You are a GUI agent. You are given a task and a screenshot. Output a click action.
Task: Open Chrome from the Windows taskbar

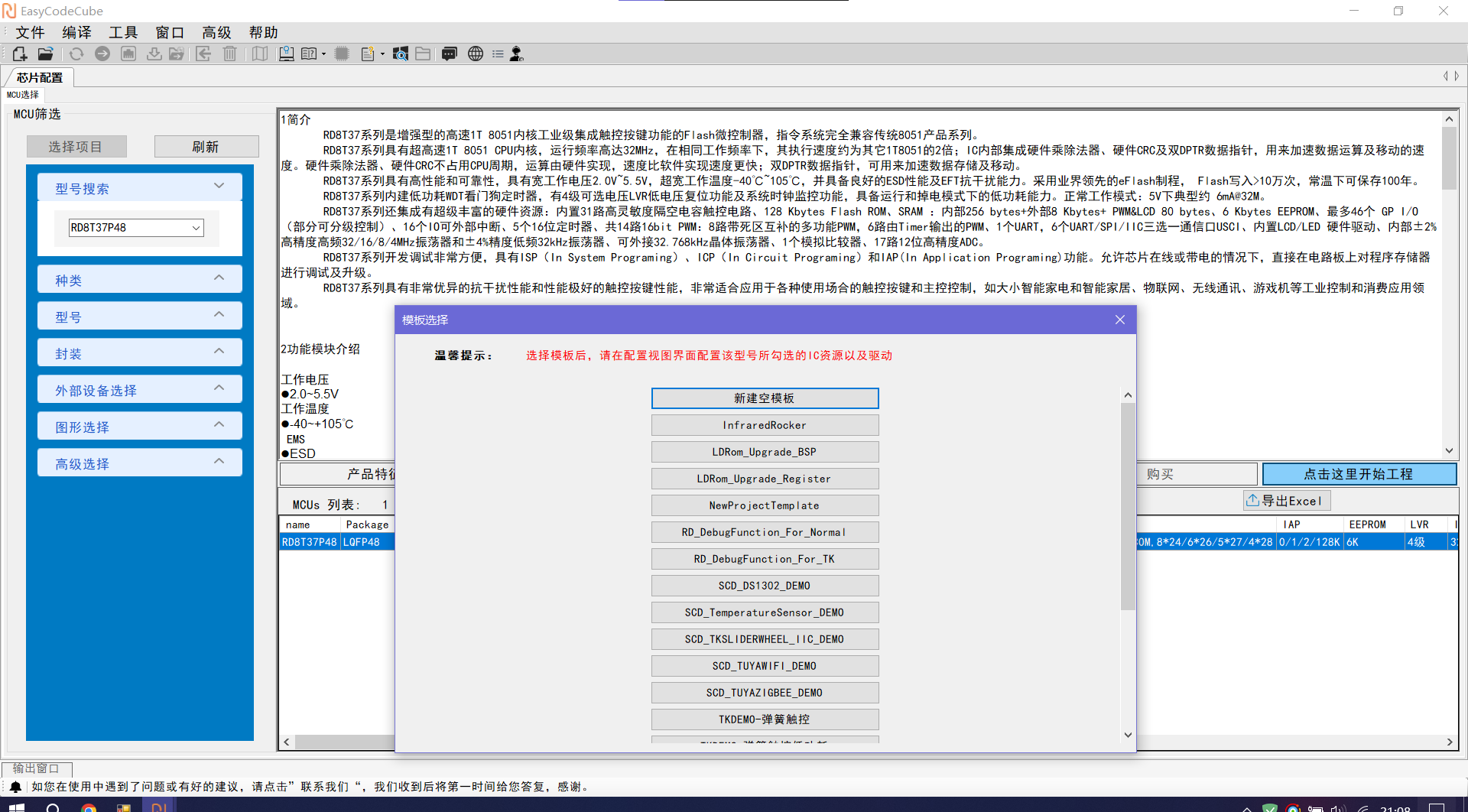click(89, 807)
